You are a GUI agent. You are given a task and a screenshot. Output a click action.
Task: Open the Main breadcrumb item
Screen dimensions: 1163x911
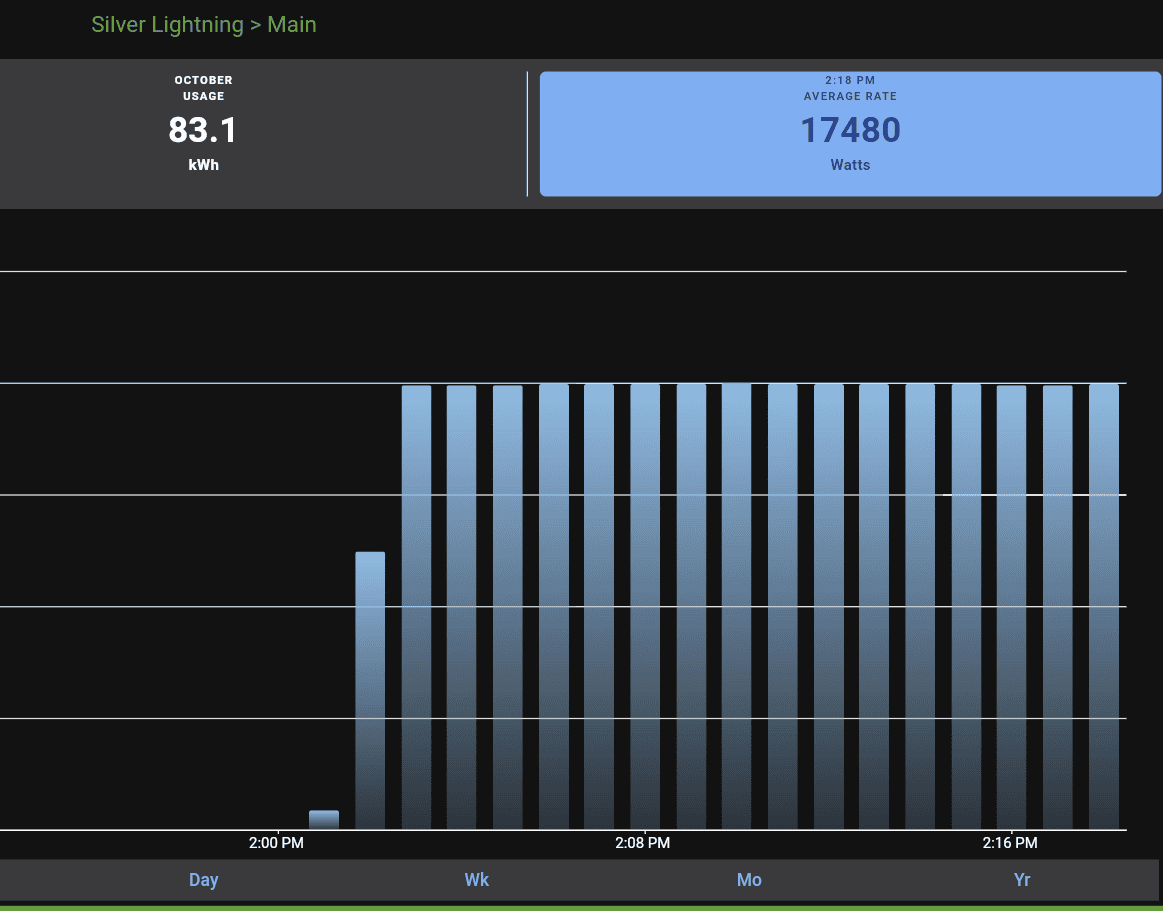coord(292,25)
